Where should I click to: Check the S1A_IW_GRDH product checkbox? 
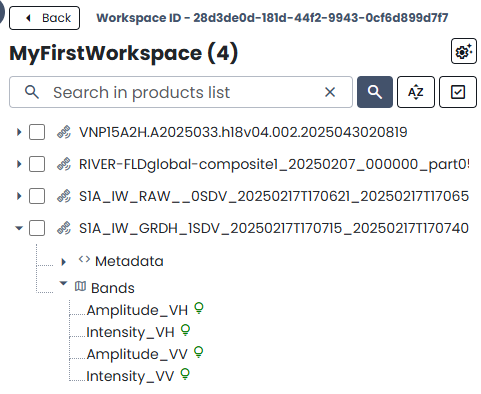tap(37, 228)
